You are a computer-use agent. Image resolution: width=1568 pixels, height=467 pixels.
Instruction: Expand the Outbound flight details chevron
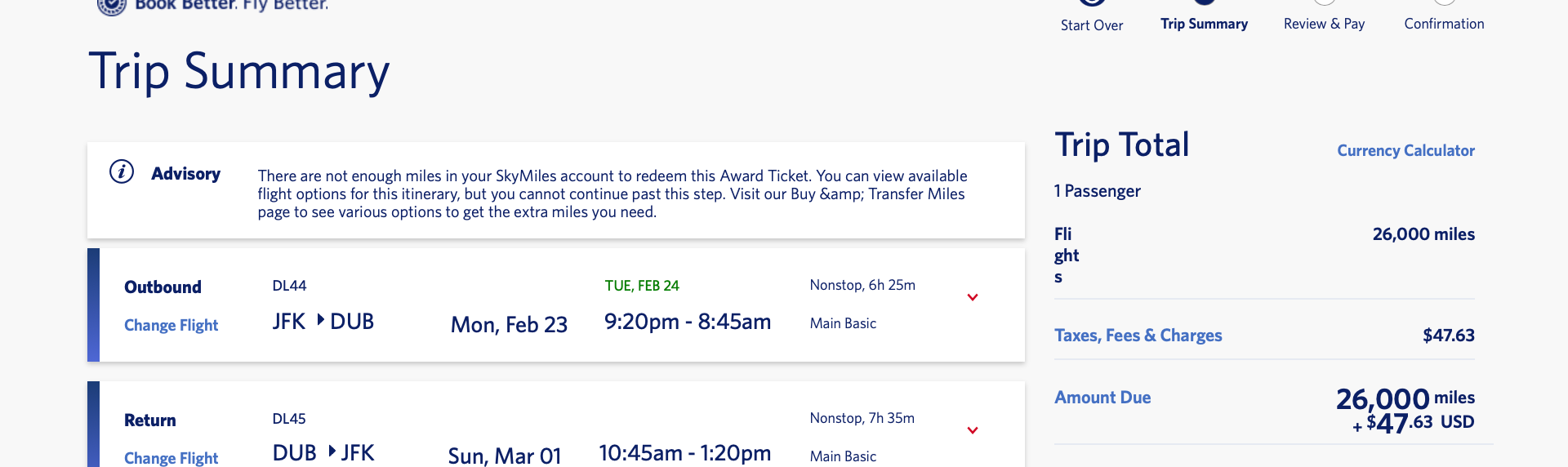point(972,297)
